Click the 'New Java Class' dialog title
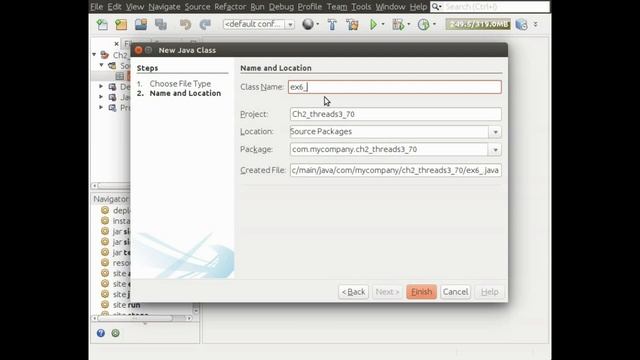The height and width of the screenshot is (360, 640). click(x=187, y=50)
